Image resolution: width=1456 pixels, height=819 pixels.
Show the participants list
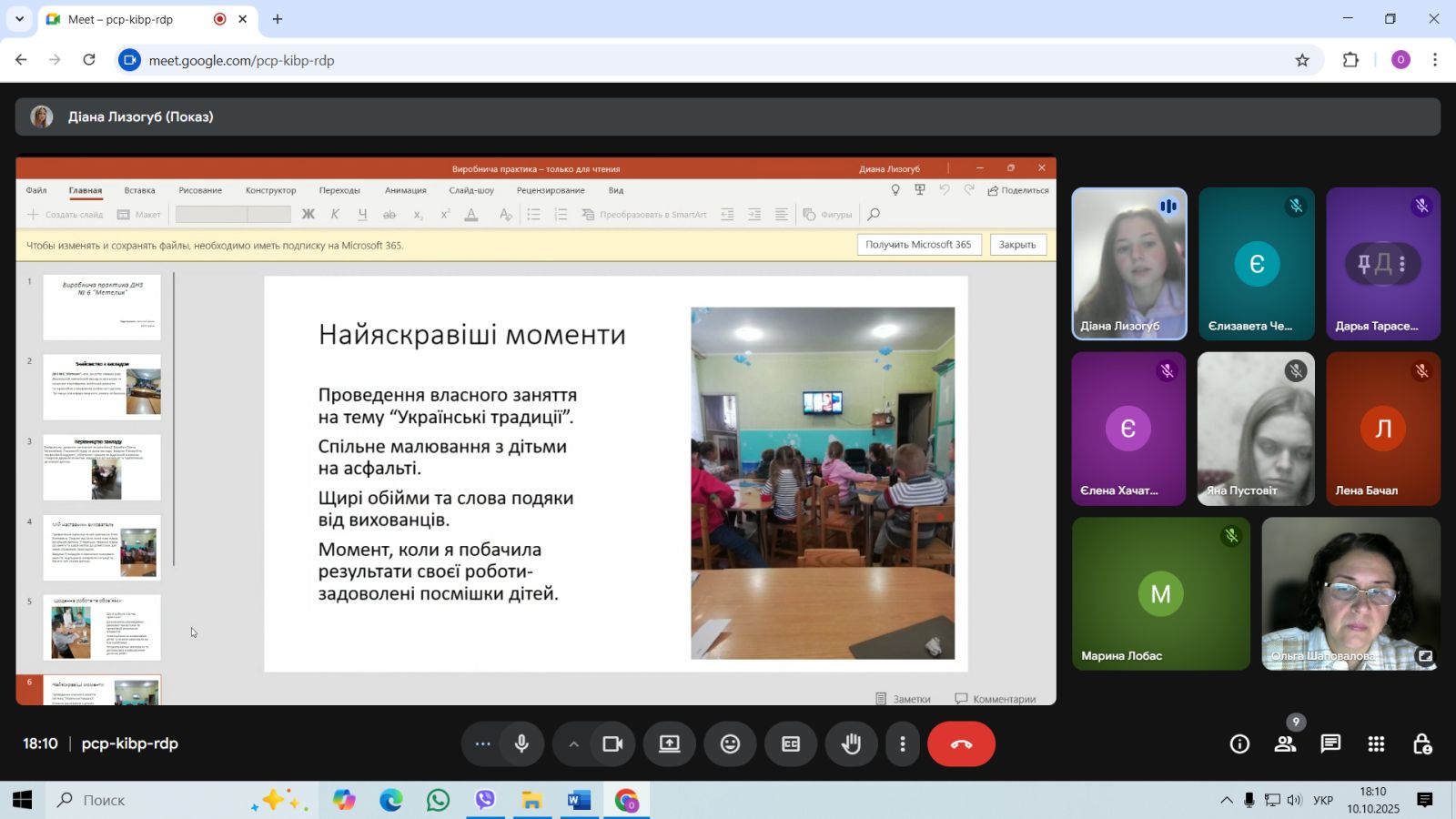pos(1285,744)
